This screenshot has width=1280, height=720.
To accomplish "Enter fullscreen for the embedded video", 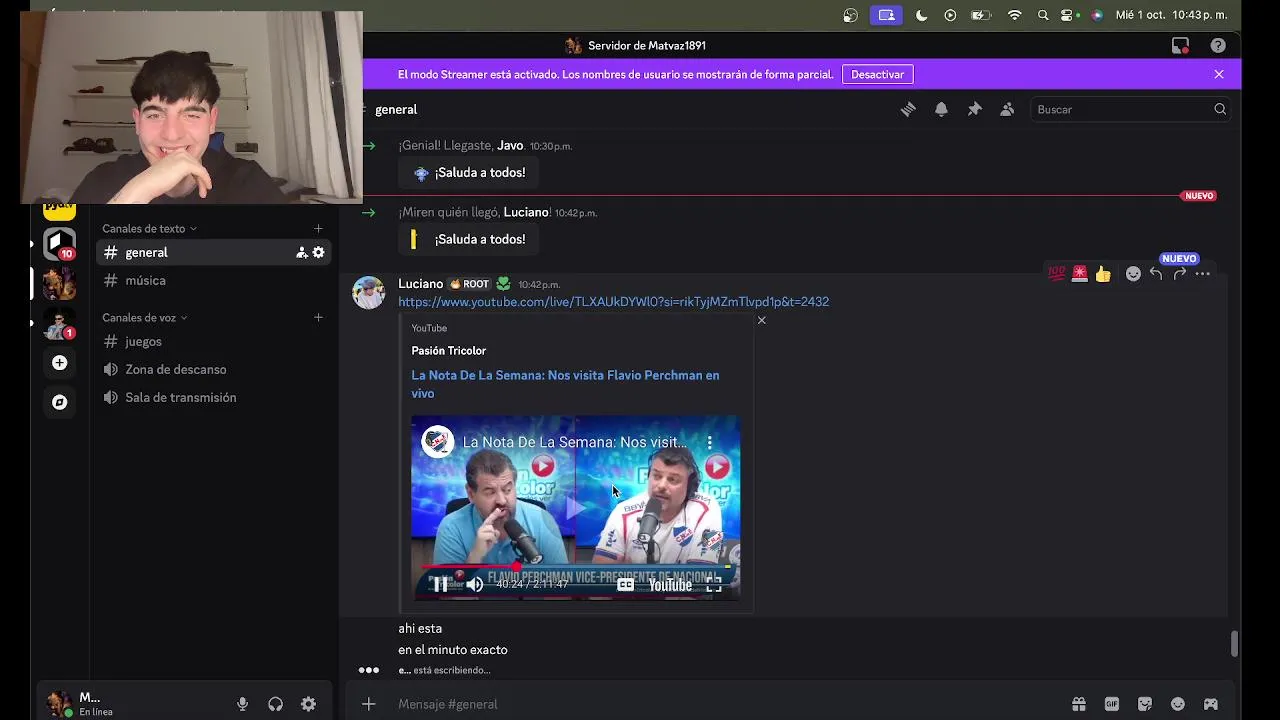I will [x=714, y=585].
